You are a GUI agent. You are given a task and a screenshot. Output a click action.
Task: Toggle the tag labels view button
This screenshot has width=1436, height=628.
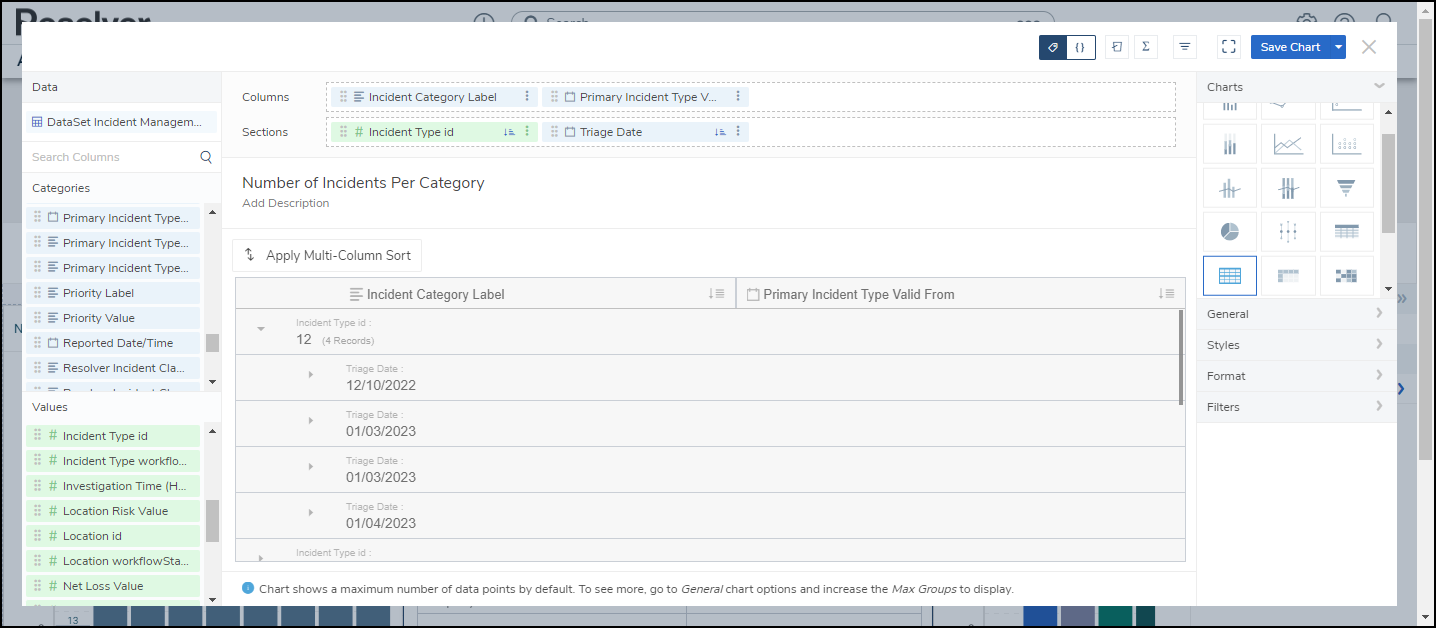point(1053,47)
